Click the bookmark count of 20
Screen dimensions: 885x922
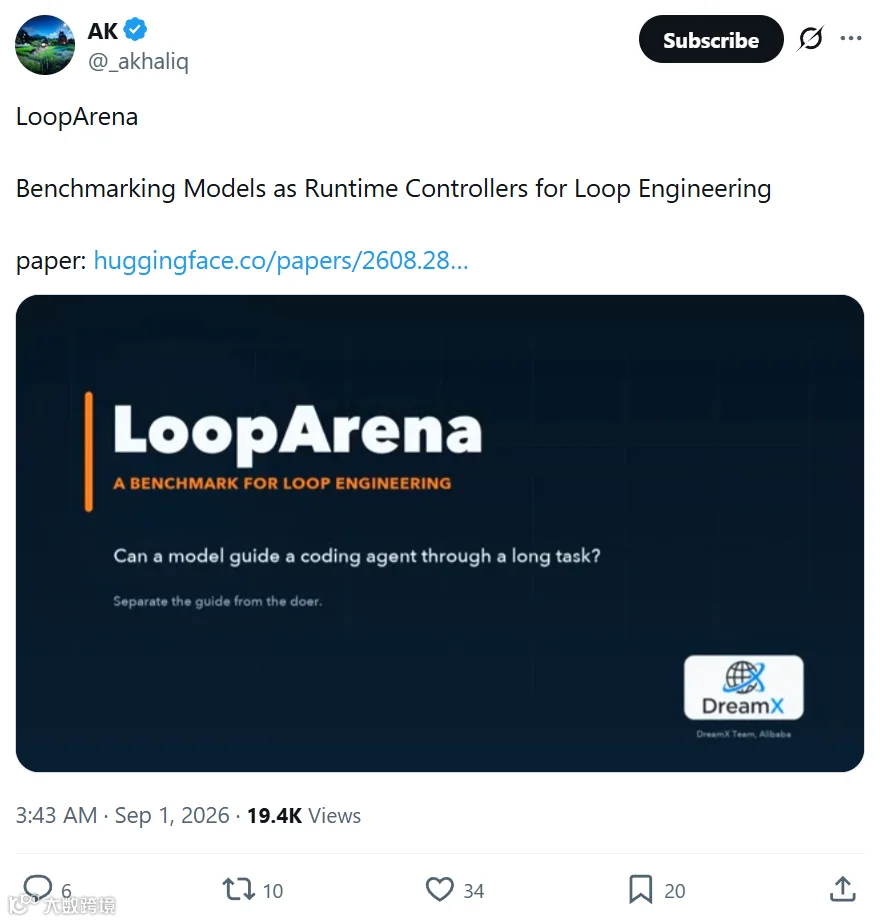675,891
